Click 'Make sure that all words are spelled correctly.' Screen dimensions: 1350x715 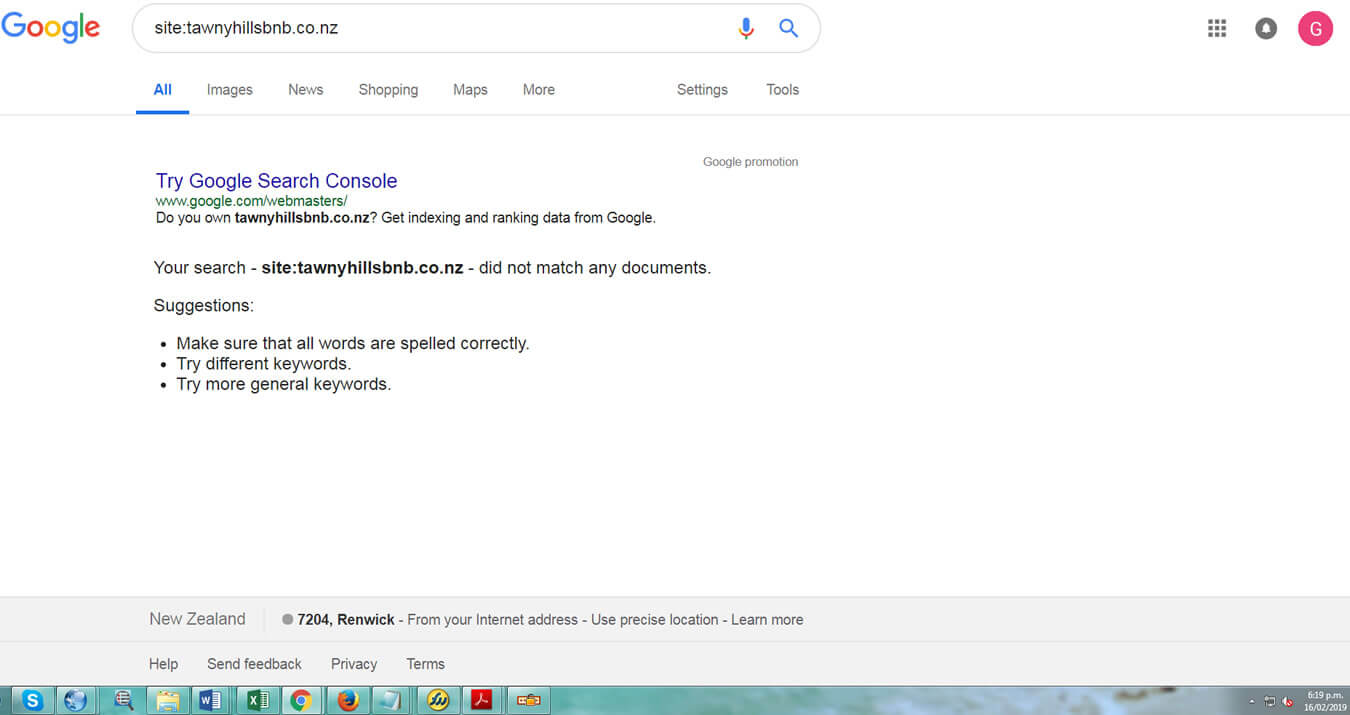tap(353, 344)
